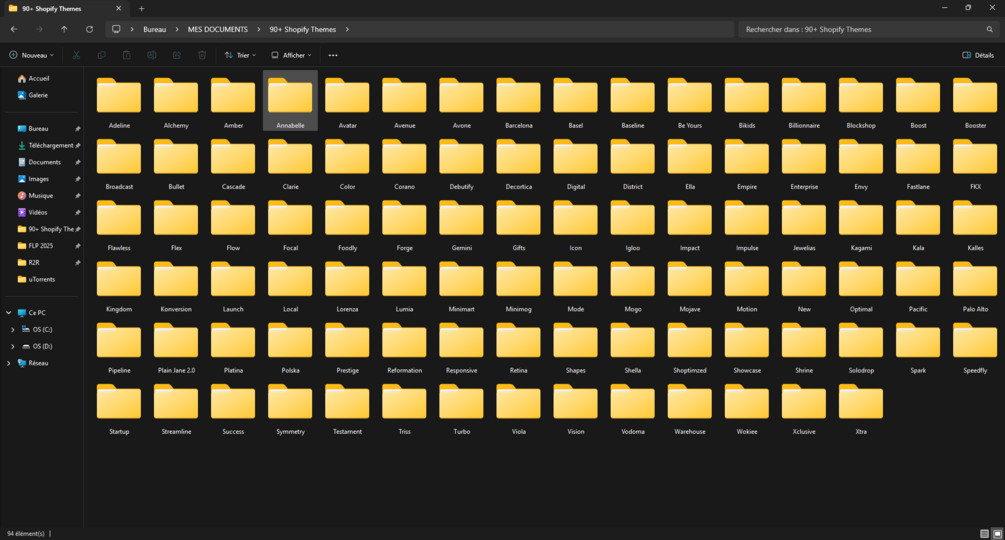Image resolution: width=1005 pixels, height=540 pixels.
Task: Select the Reformation folder
Action: [404, 348]
